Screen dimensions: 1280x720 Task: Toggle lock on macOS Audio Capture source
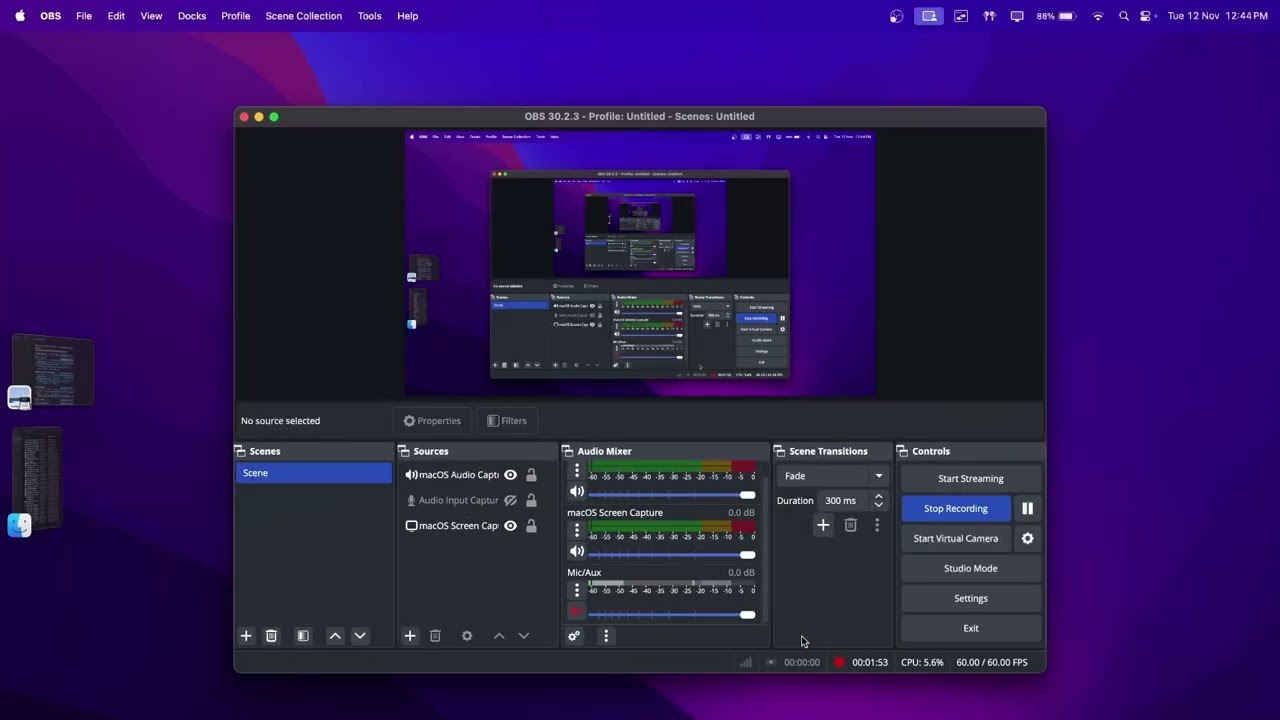[531, 475]
